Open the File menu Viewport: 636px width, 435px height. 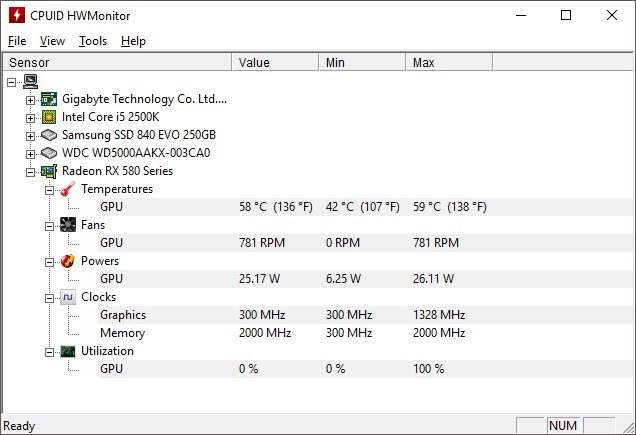pos(17,41)
